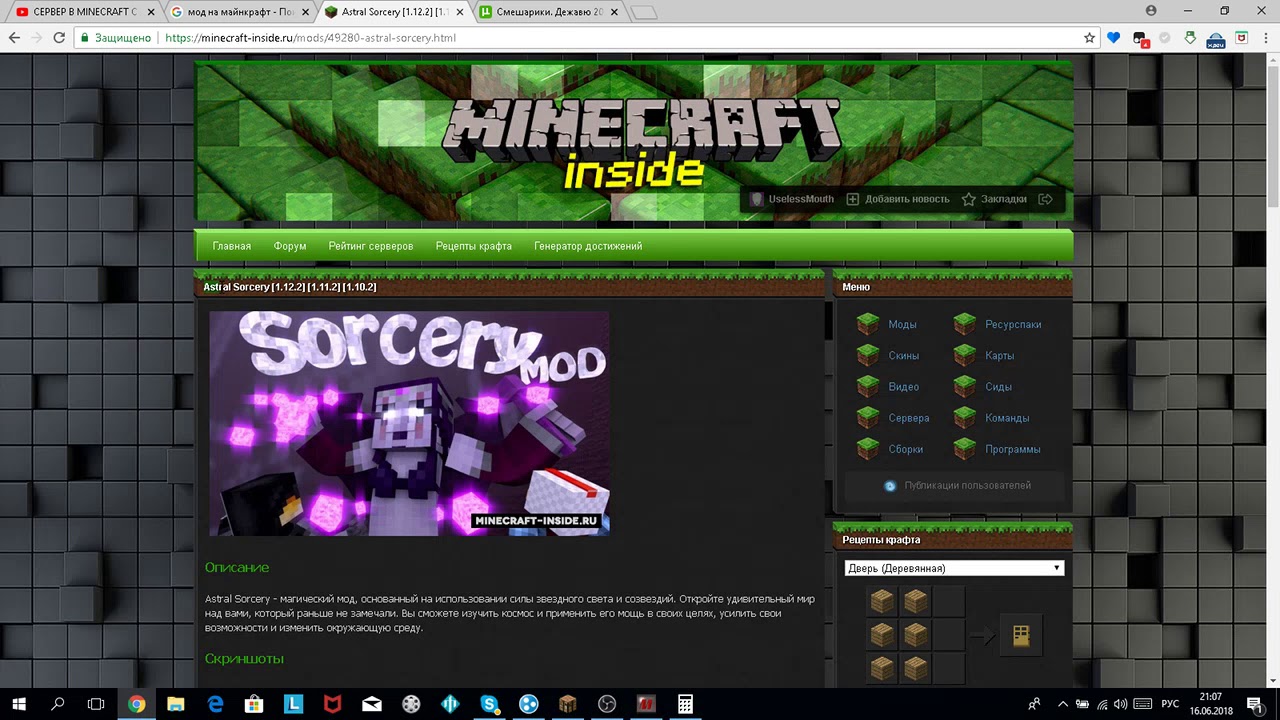Click the Astral Sorcery [1.12.2] article title
This screenshot has width=1280, height=720.
tap(290, 287)
